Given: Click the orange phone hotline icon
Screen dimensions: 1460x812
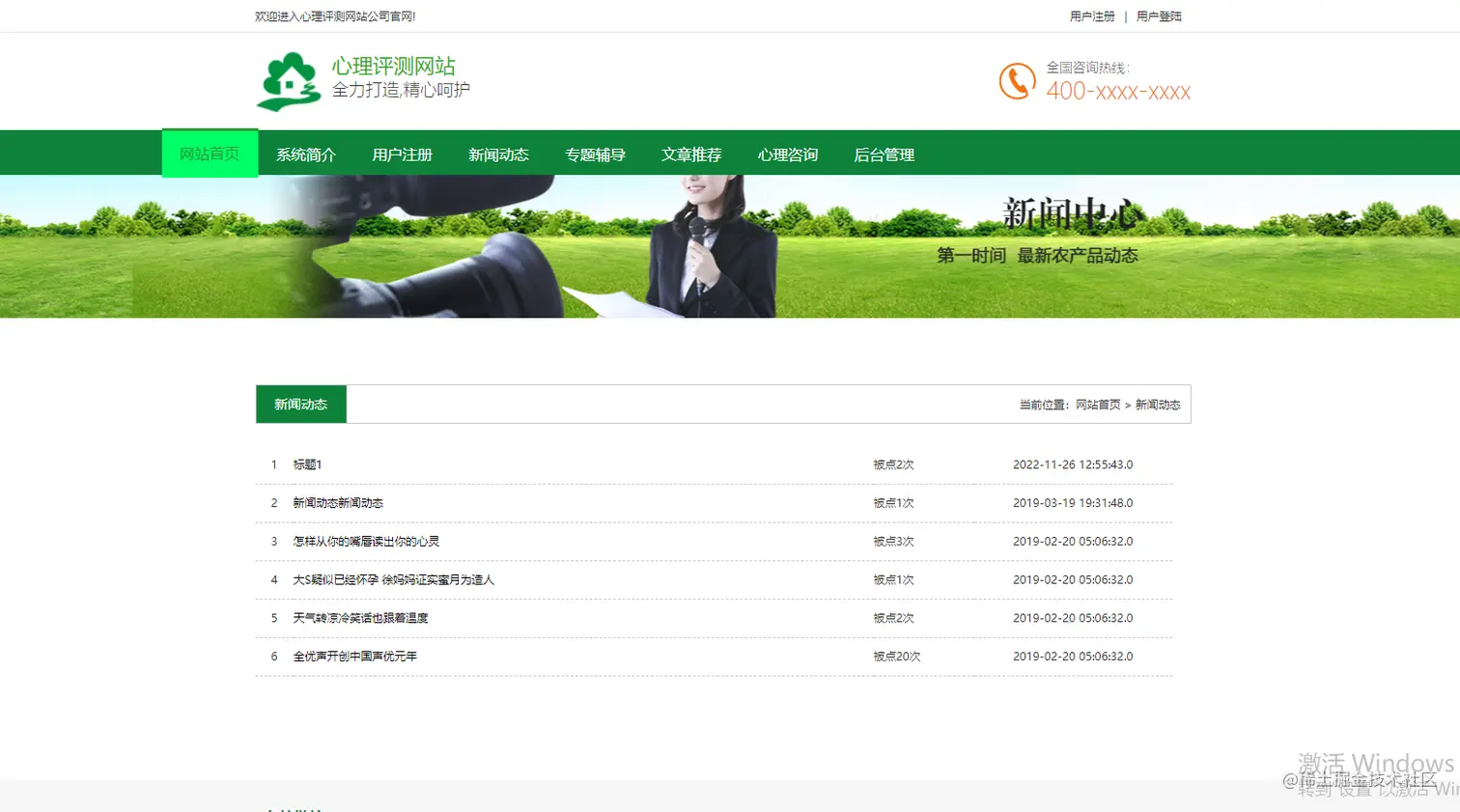Looking at the screenshot, I should point(1017,81).
